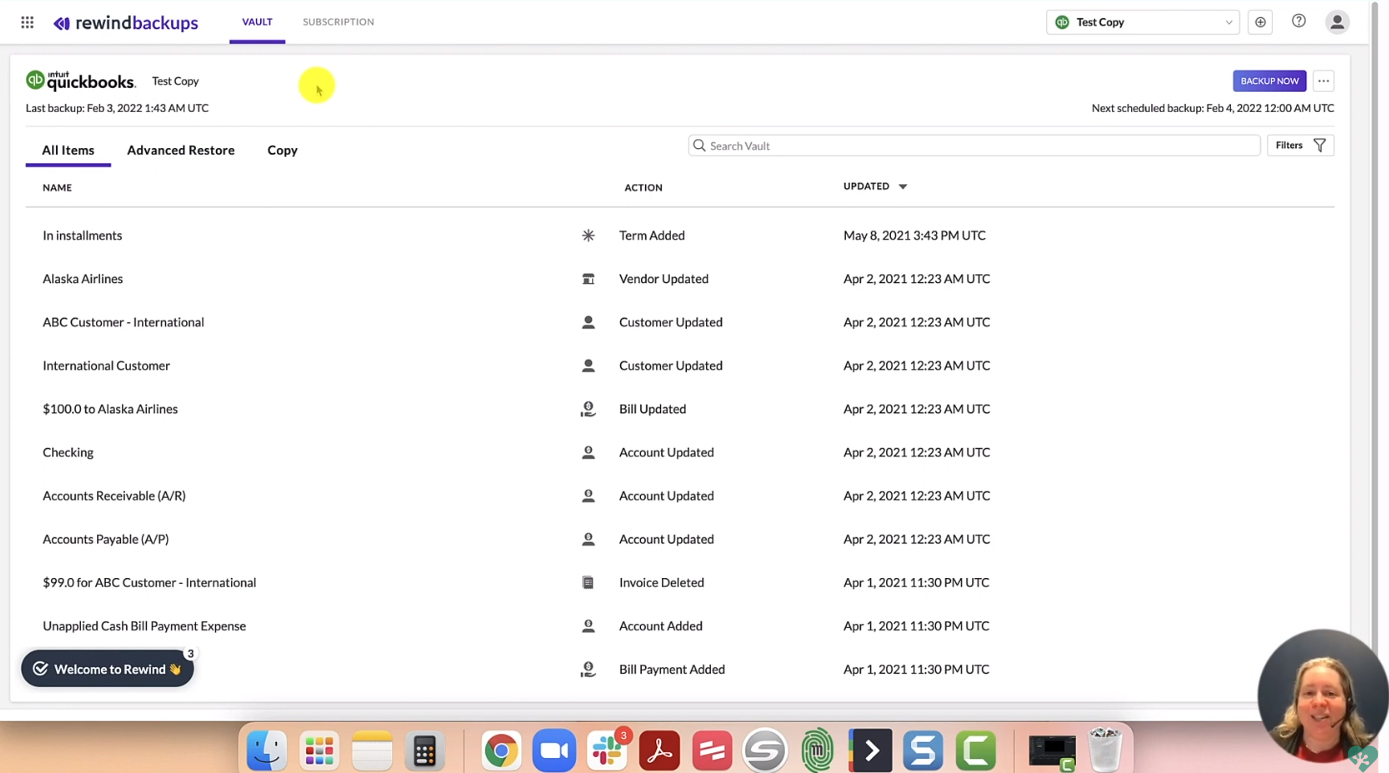Click the QuickBooks logo

point(81,81)
